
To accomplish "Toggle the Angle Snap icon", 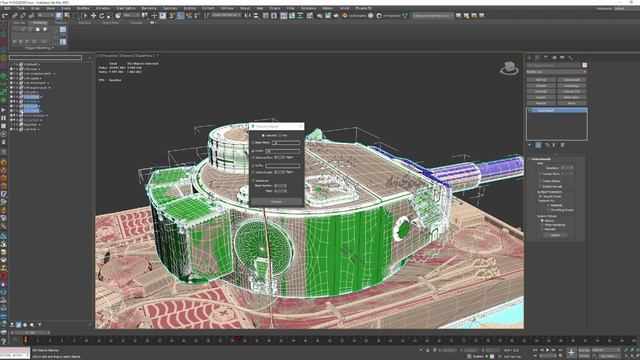I will pyautogui.click(x=180, y=16).
